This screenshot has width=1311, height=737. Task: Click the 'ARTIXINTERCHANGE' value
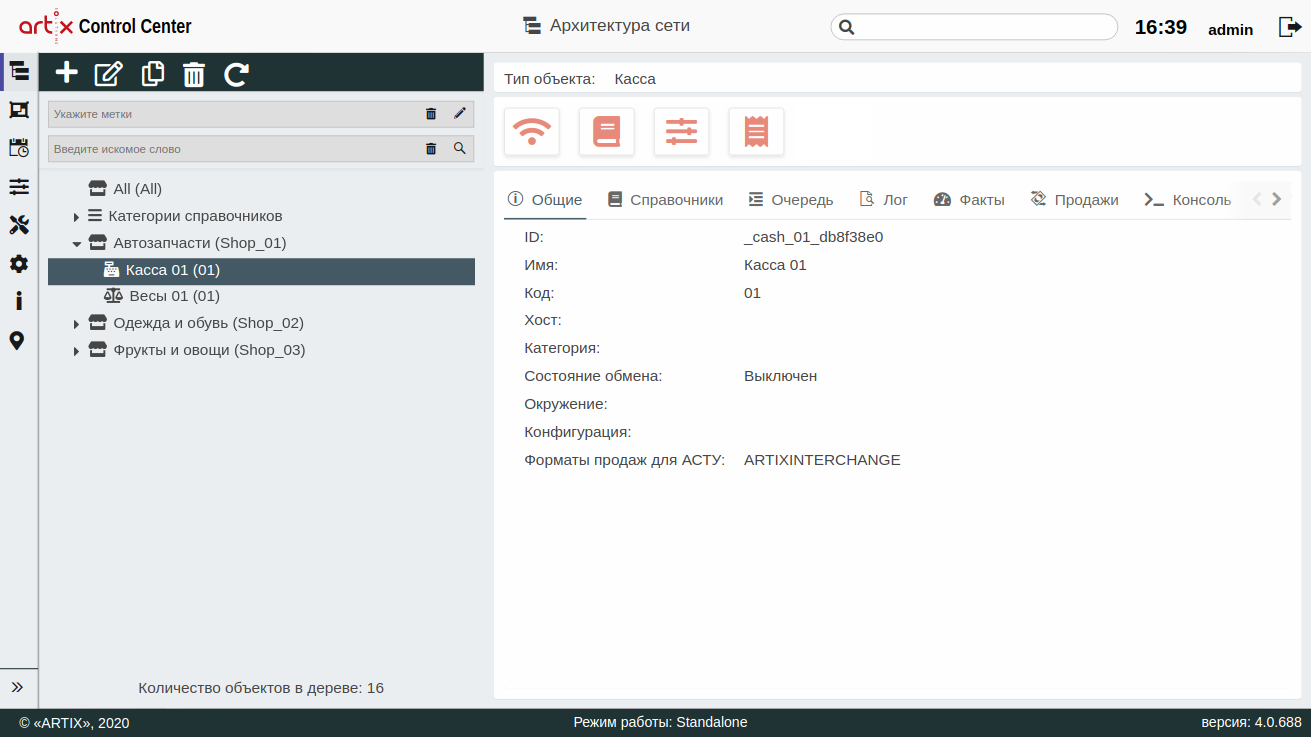click(822, 460)
